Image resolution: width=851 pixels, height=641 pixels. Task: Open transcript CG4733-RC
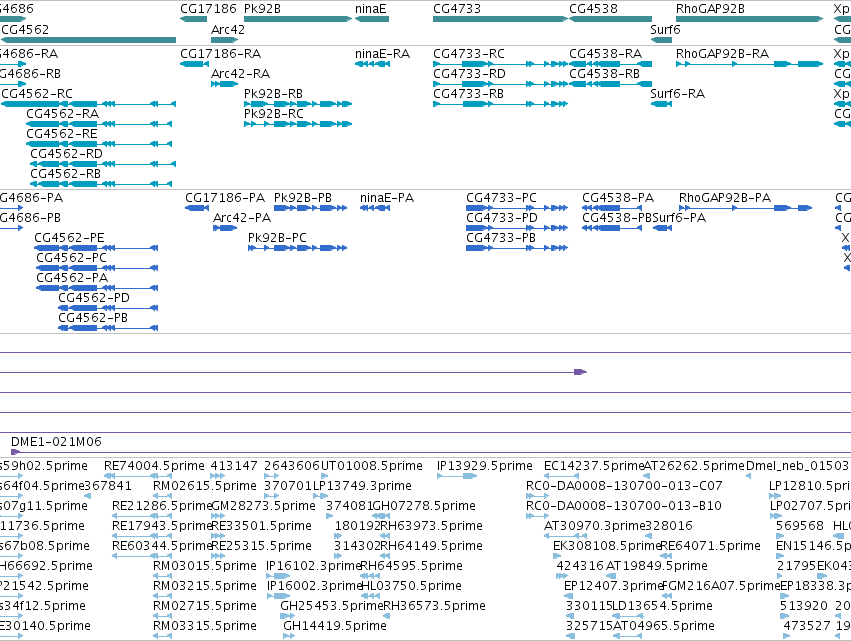469,54
